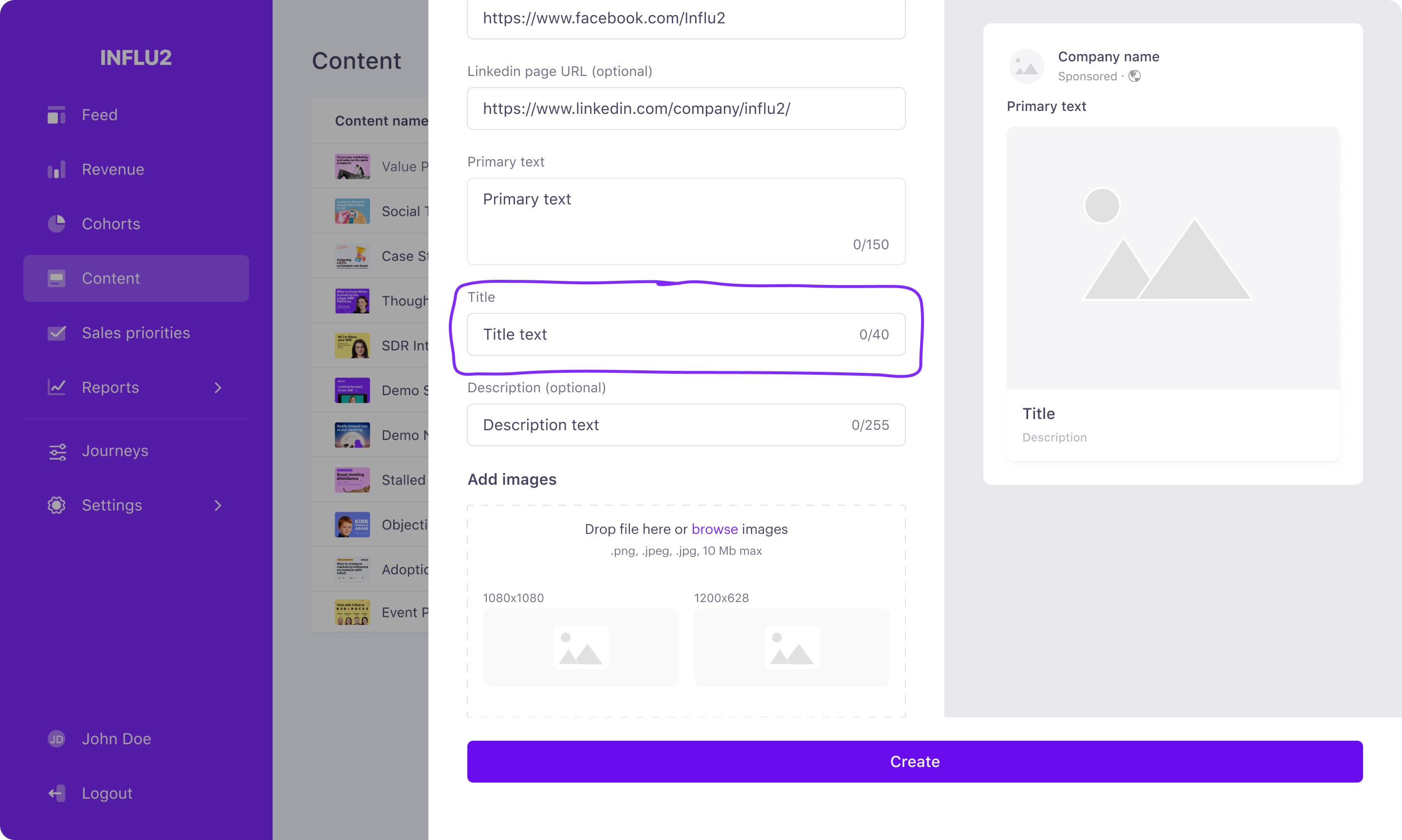This screenshot has width=1402, height=840.
Task: Open the Sales priorities checkmark icon
Action: (x=56, y=333)
